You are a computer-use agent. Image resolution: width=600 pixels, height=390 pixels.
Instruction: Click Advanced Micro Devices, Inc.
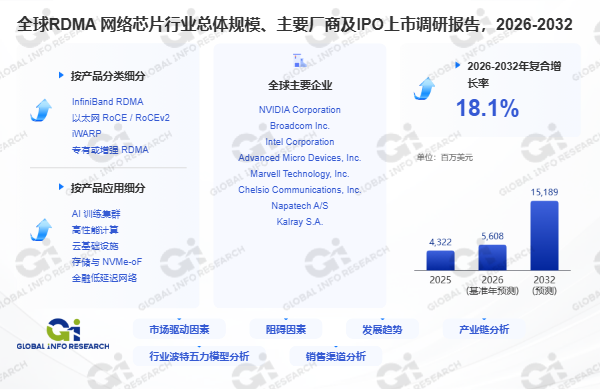[300, 158]
